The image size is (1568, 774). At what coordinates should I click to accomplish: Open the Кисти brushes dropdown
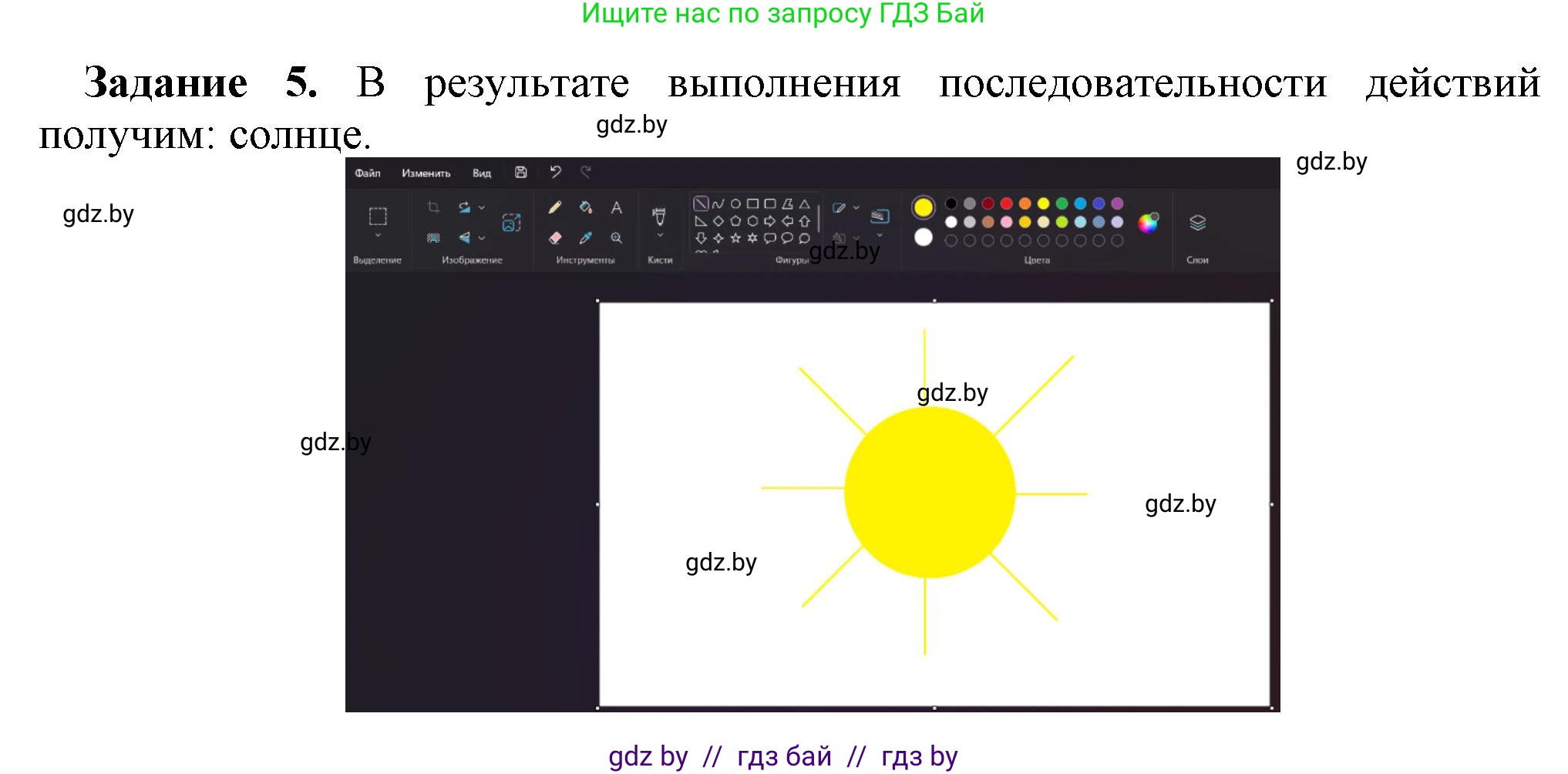[x=659, y=234]
